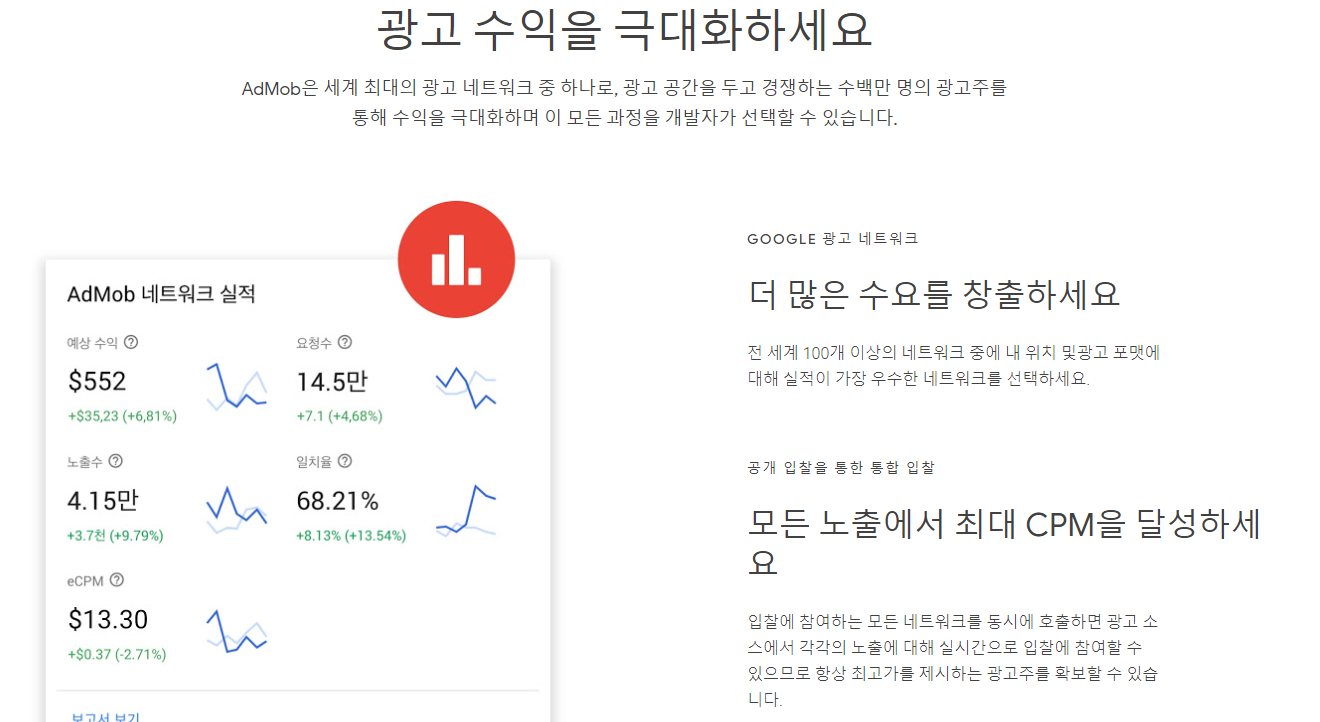The image size is (1320, 722).
Task: Click the +3.7천 (+9.79%) change text
Action: tap(116, 535)
